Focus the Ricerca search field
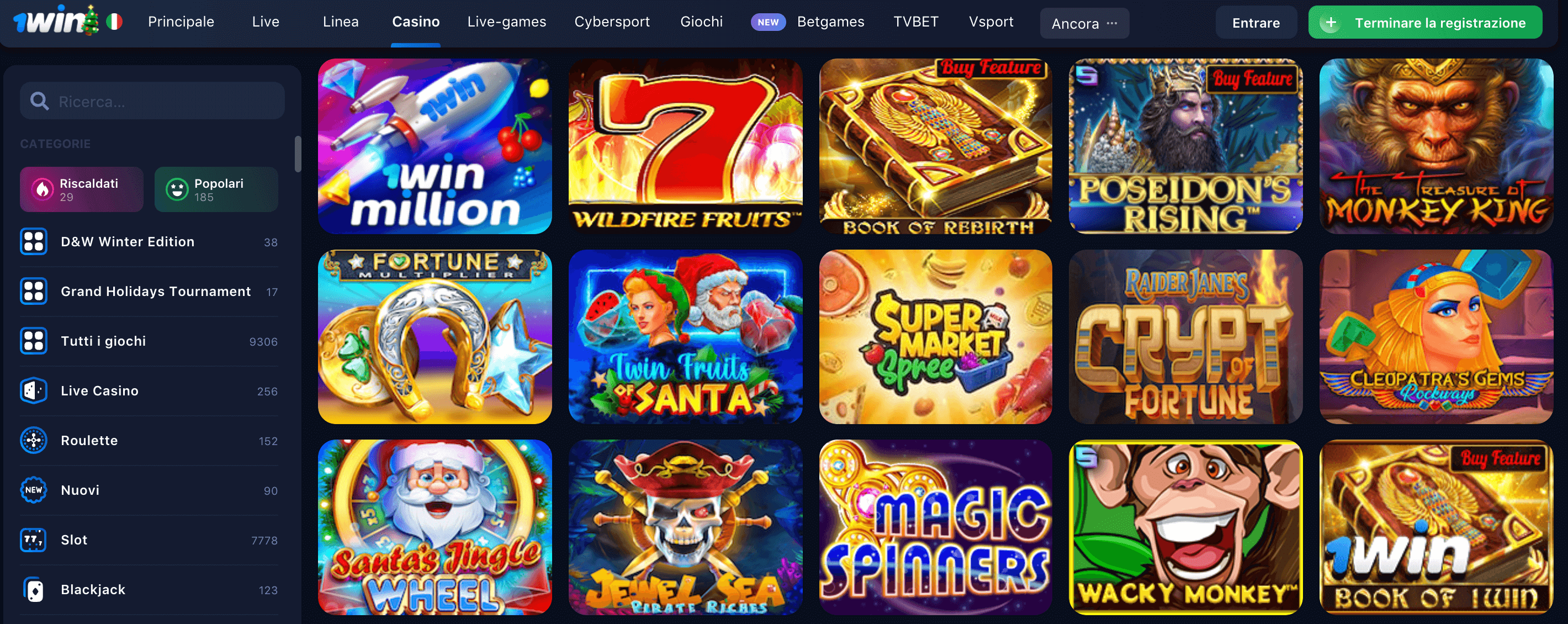Screen dimensions: 1568x624 [x=152, y=101]
